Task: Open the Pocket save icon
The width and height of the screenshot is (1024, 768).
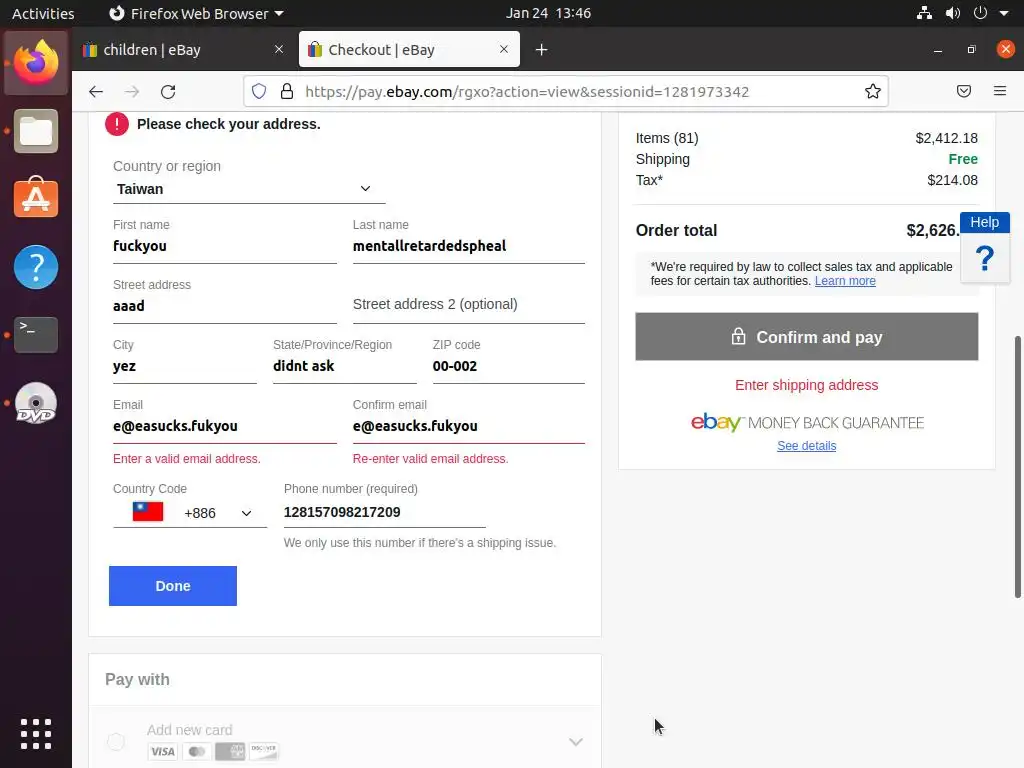Action: pos(964,91)
